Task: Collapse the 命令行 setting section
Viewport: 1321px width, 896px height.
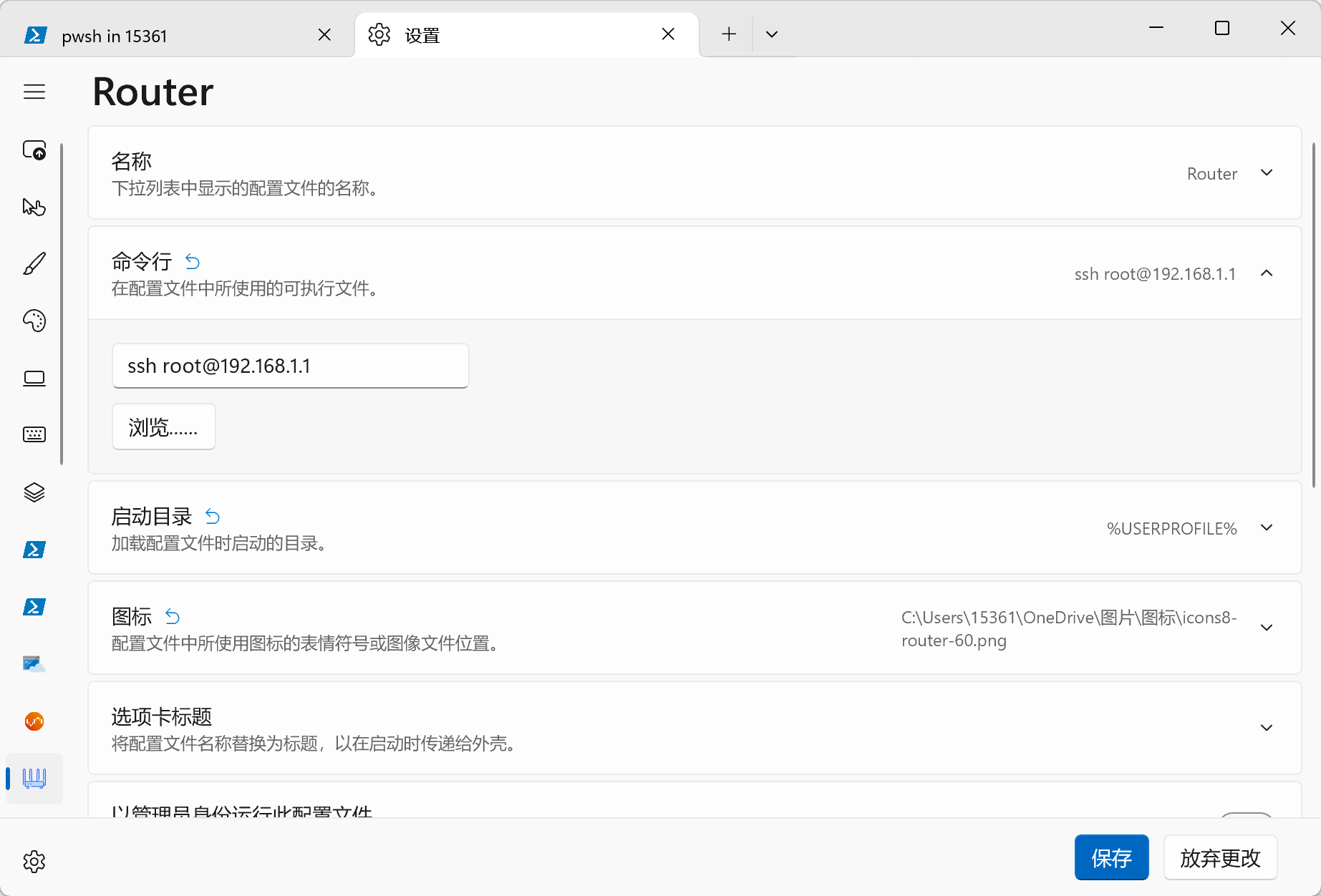Action: coord(1266,273)
